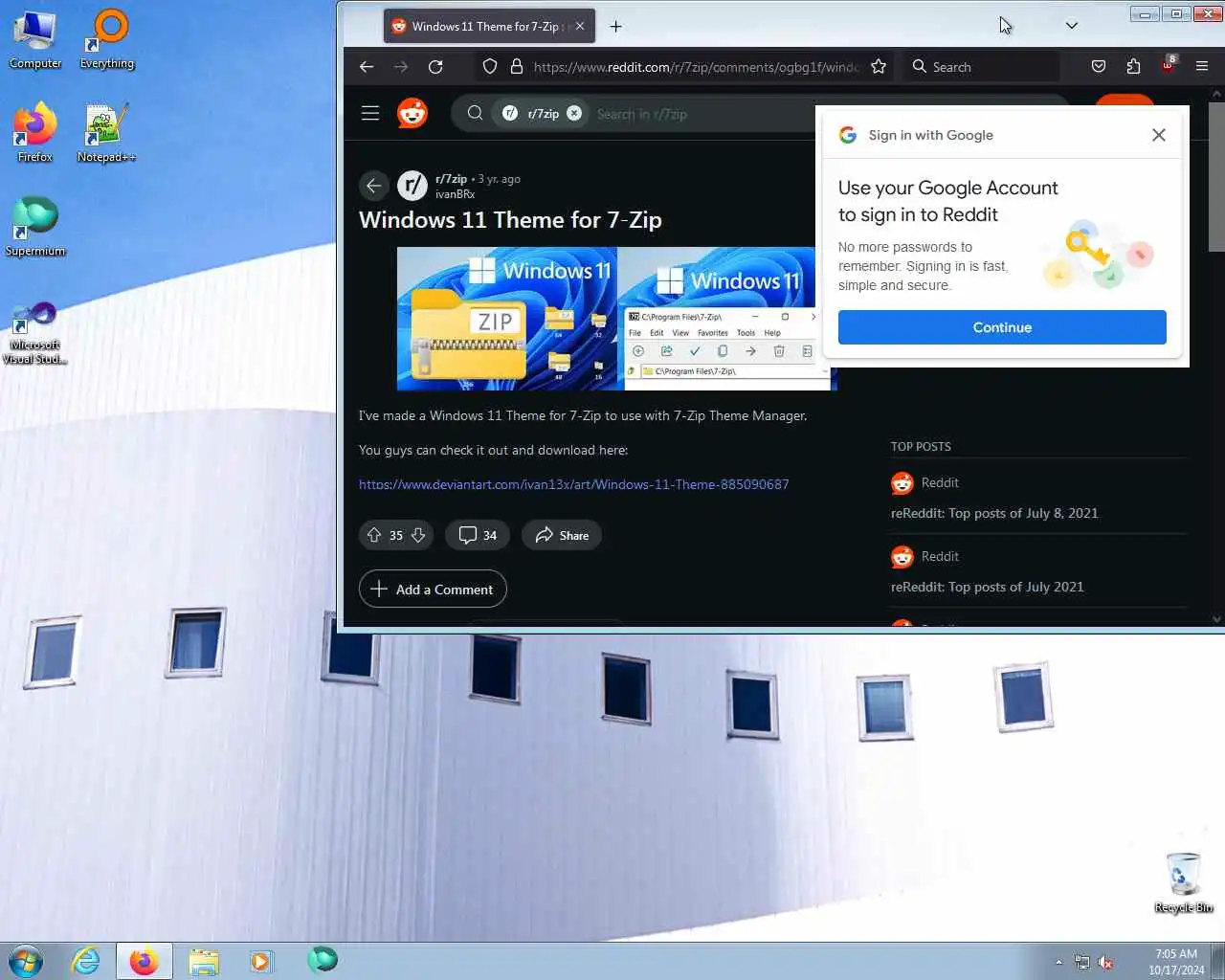1225x980 pixels.
Task: Open the Windows Start menu
Action: click(26, 961)
